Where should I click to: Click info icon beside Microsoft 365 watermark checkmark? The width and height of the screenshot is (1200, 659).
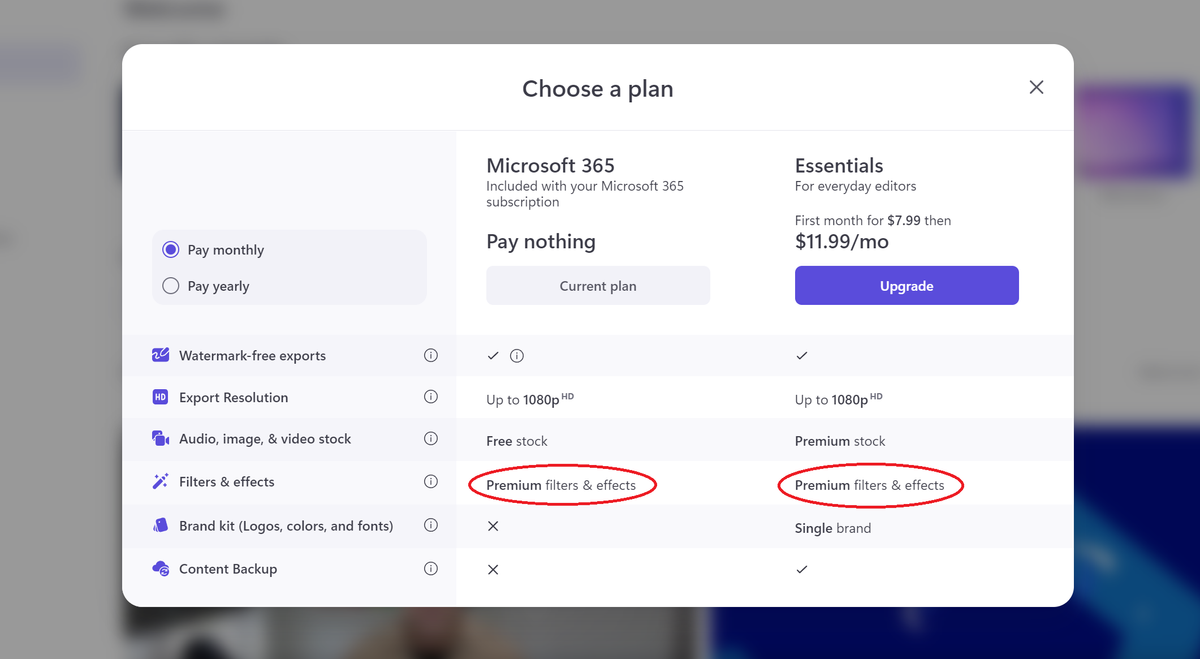click(x=517, y=355)
